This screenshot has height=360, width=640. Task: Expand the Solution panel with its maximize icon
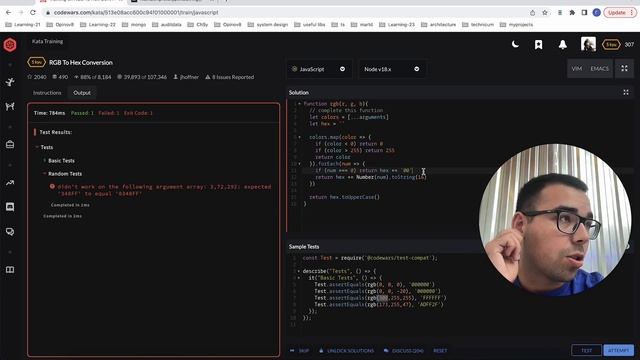(x=626, y=93)
